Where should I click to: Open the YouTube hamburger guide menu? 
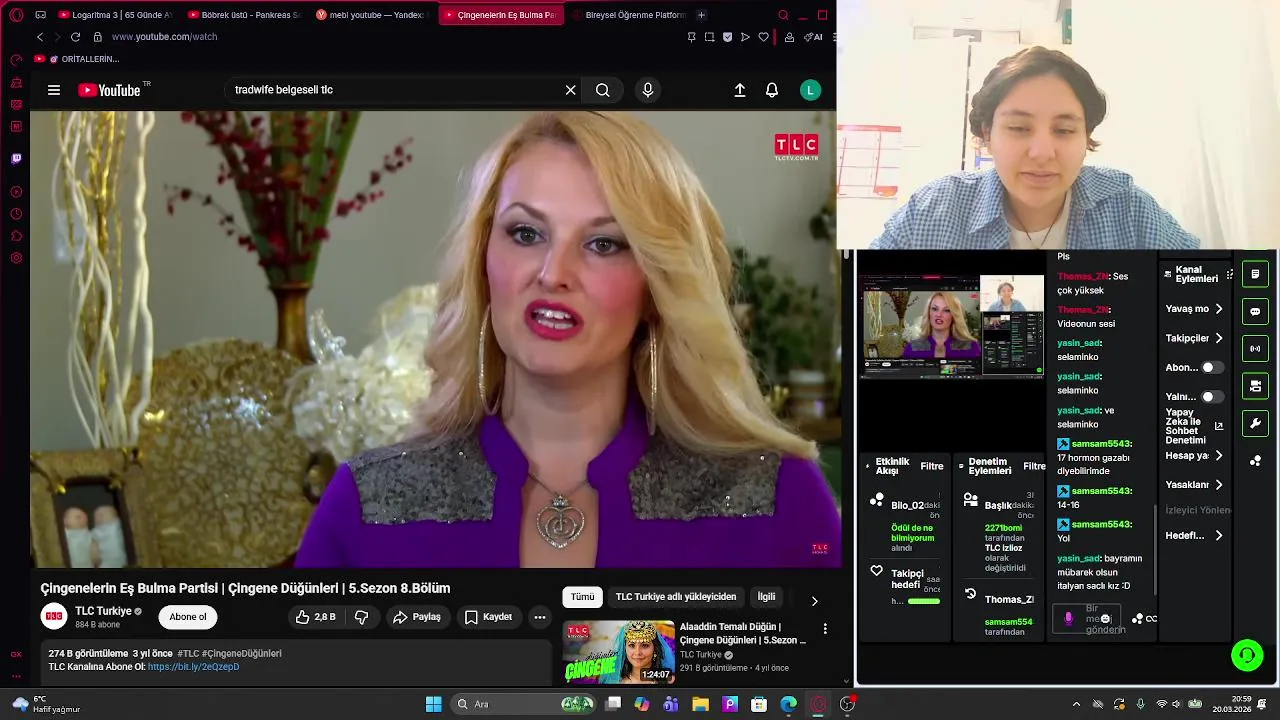tap(54, 90)
